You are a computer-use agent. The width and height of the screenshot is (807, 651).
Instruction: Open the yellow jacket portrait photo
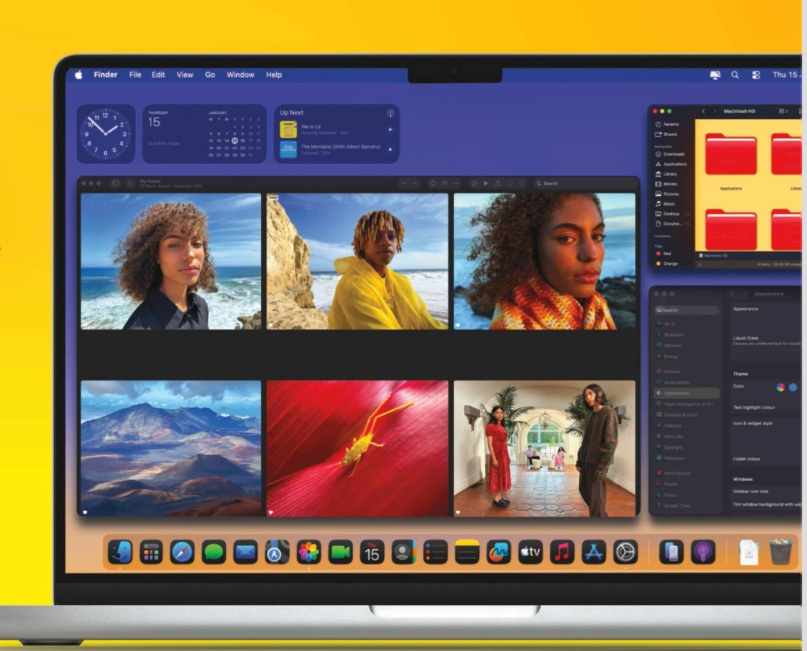point(357,261)
